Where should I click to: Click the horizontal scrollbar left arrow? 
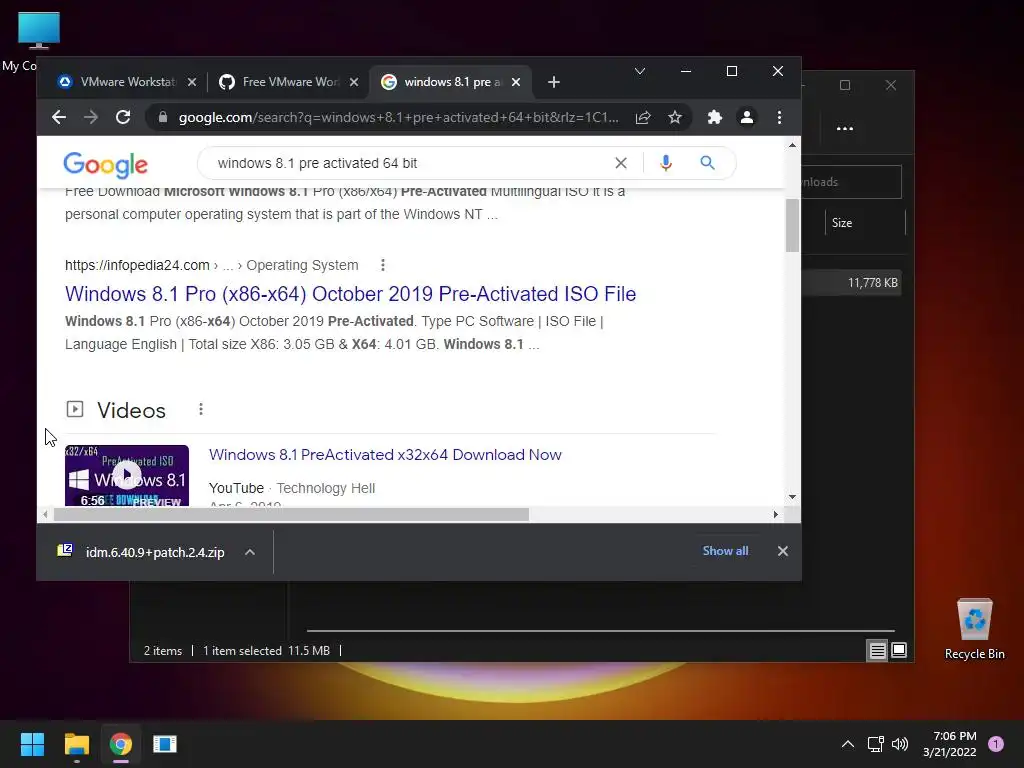pos(45,515)
